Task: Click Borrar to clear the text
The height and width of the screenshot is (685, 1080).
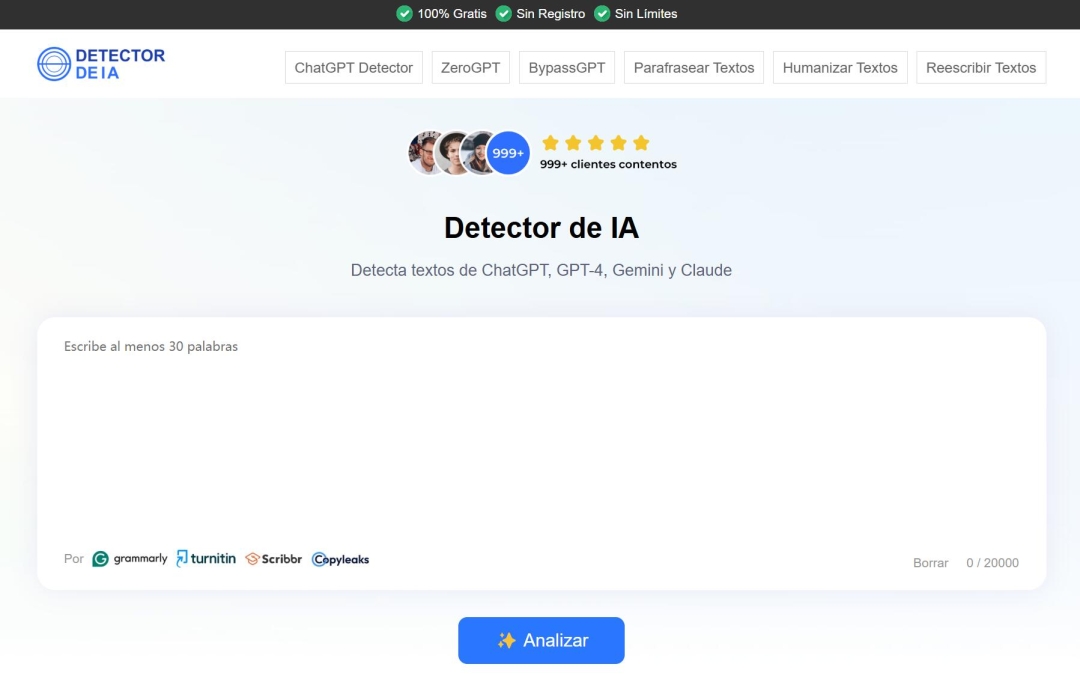Action: point(931,562)
